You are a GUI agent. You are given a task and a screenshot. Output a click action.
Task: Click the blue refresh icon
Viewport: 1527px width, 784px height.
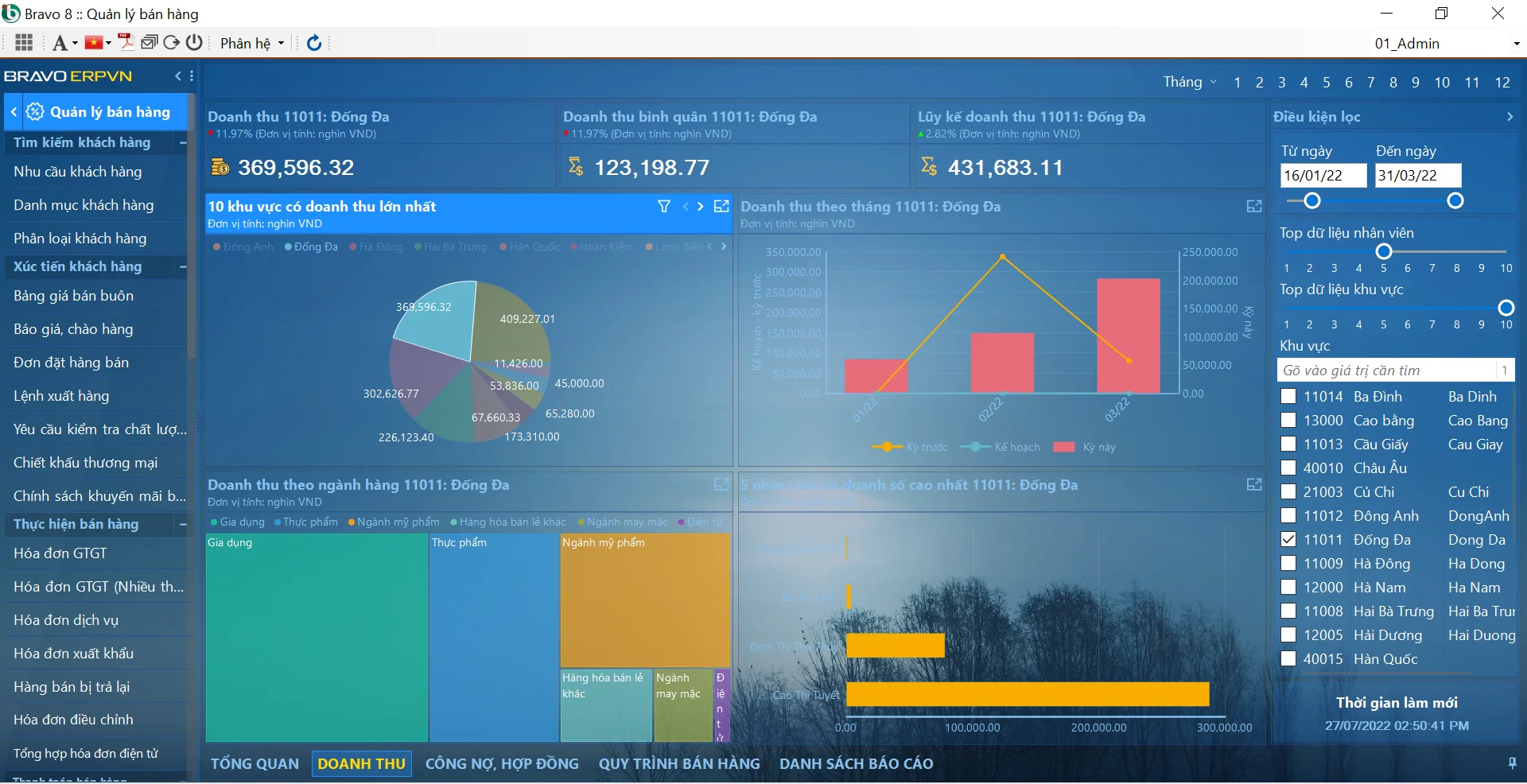(314, 43)
